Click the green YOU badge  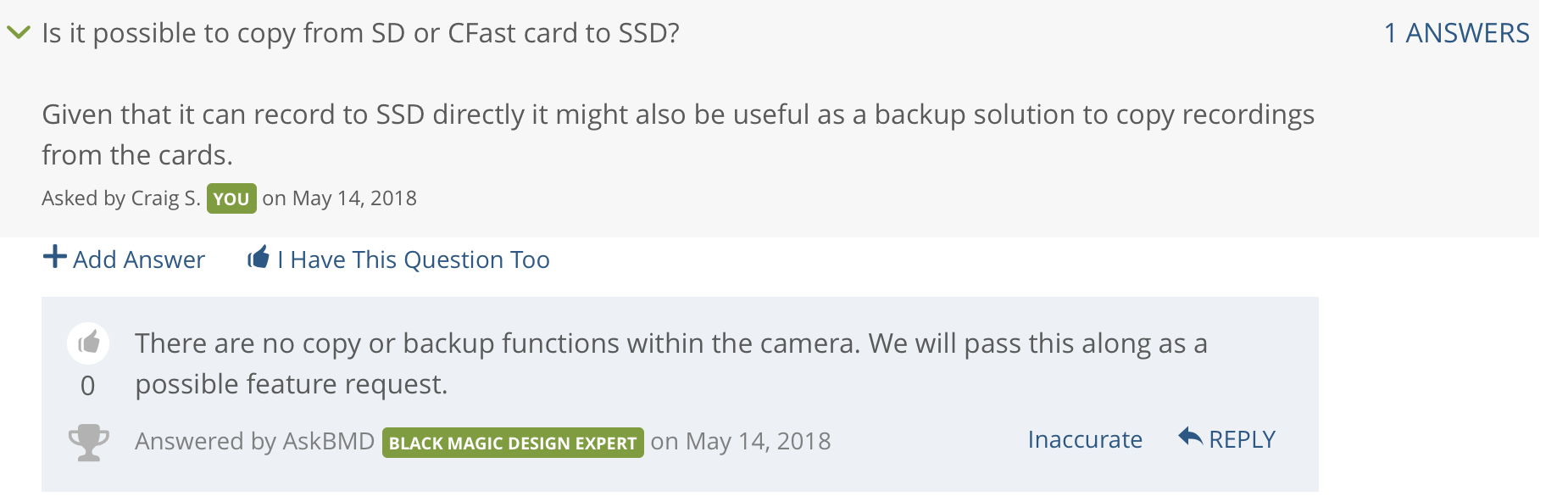pos(231,198)
